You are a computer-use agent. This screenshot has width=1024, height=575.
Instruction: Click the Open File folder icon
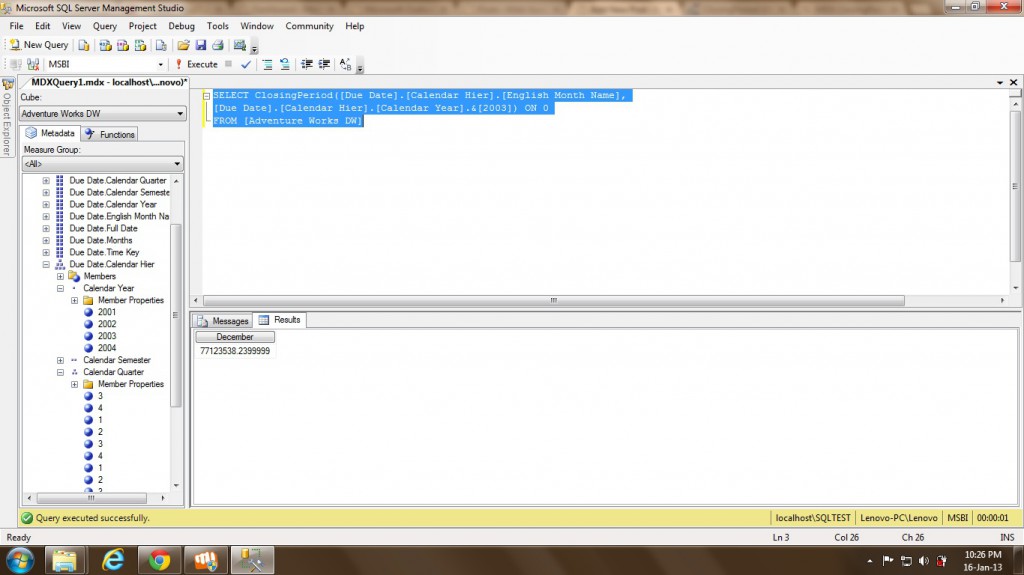click(x=183, y=45)
